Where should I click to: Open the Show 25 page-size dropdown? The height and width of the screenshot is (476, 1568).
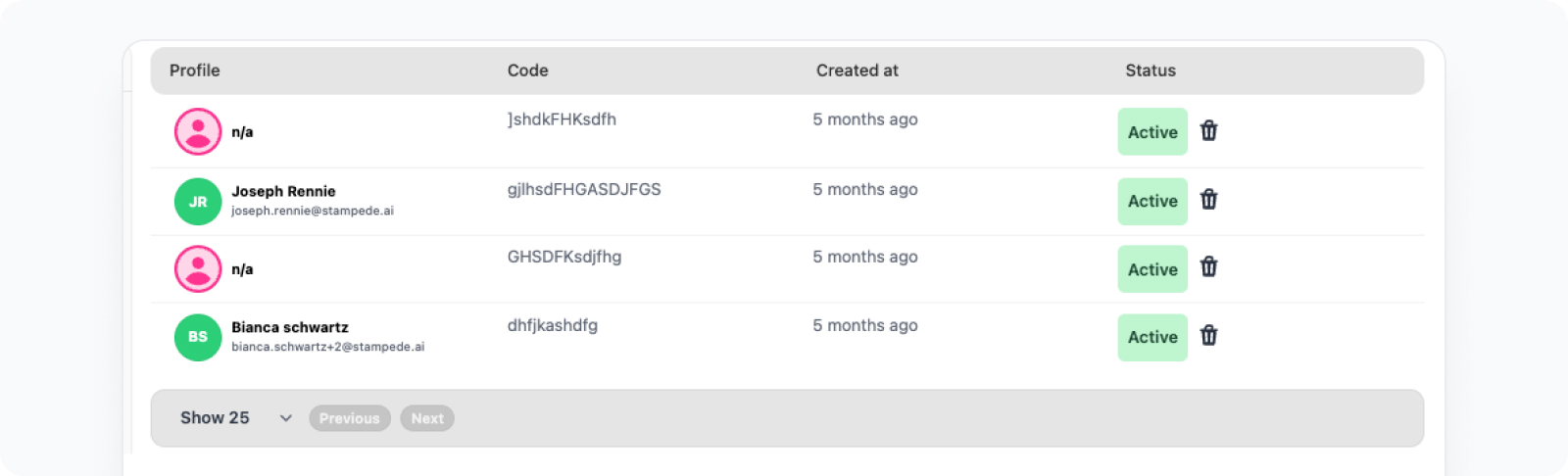pyautogui.click(x=235, y=418)
